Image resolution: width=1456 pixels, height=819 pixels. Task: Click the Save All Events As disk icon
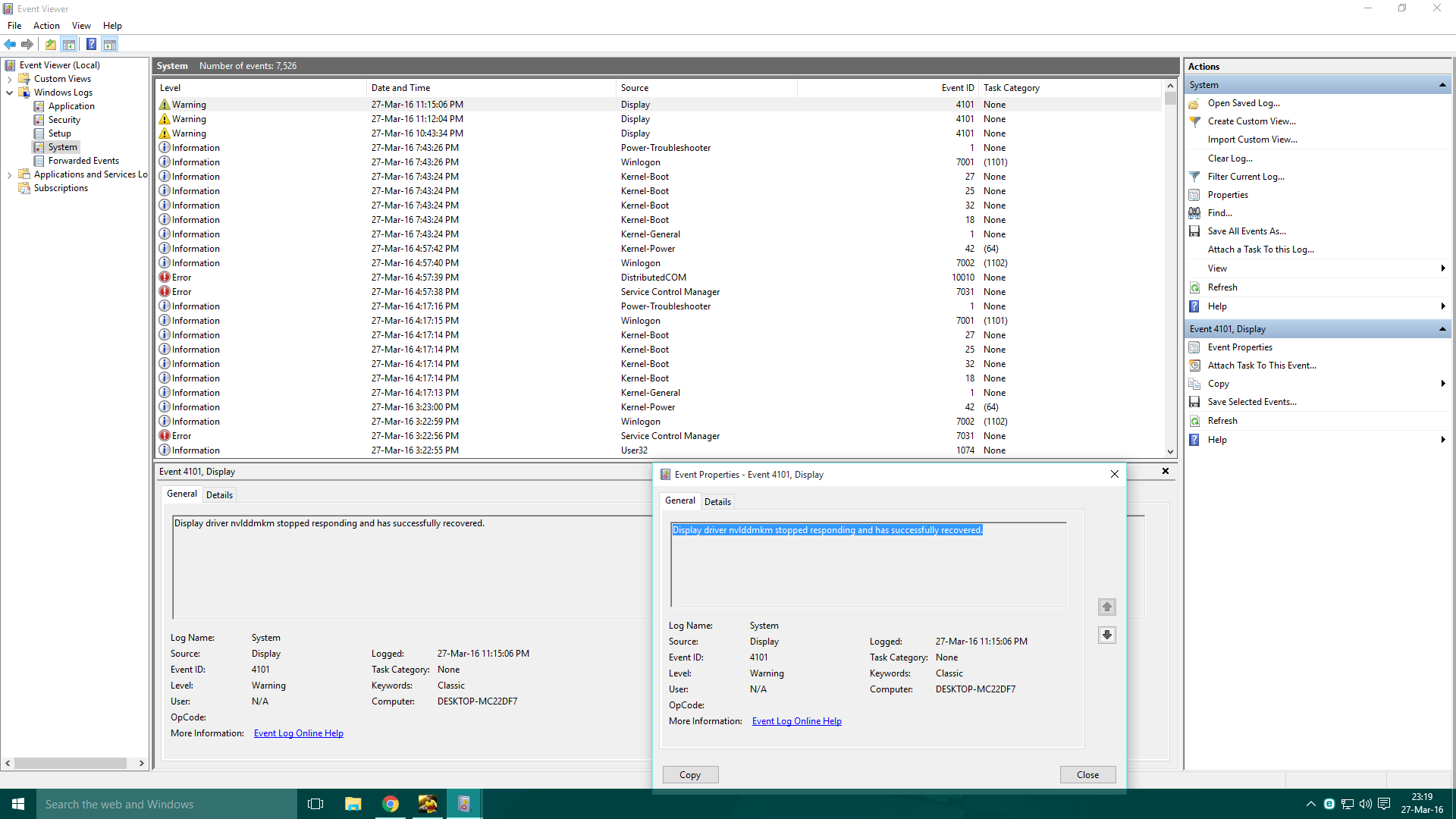tap(1194, 231)
